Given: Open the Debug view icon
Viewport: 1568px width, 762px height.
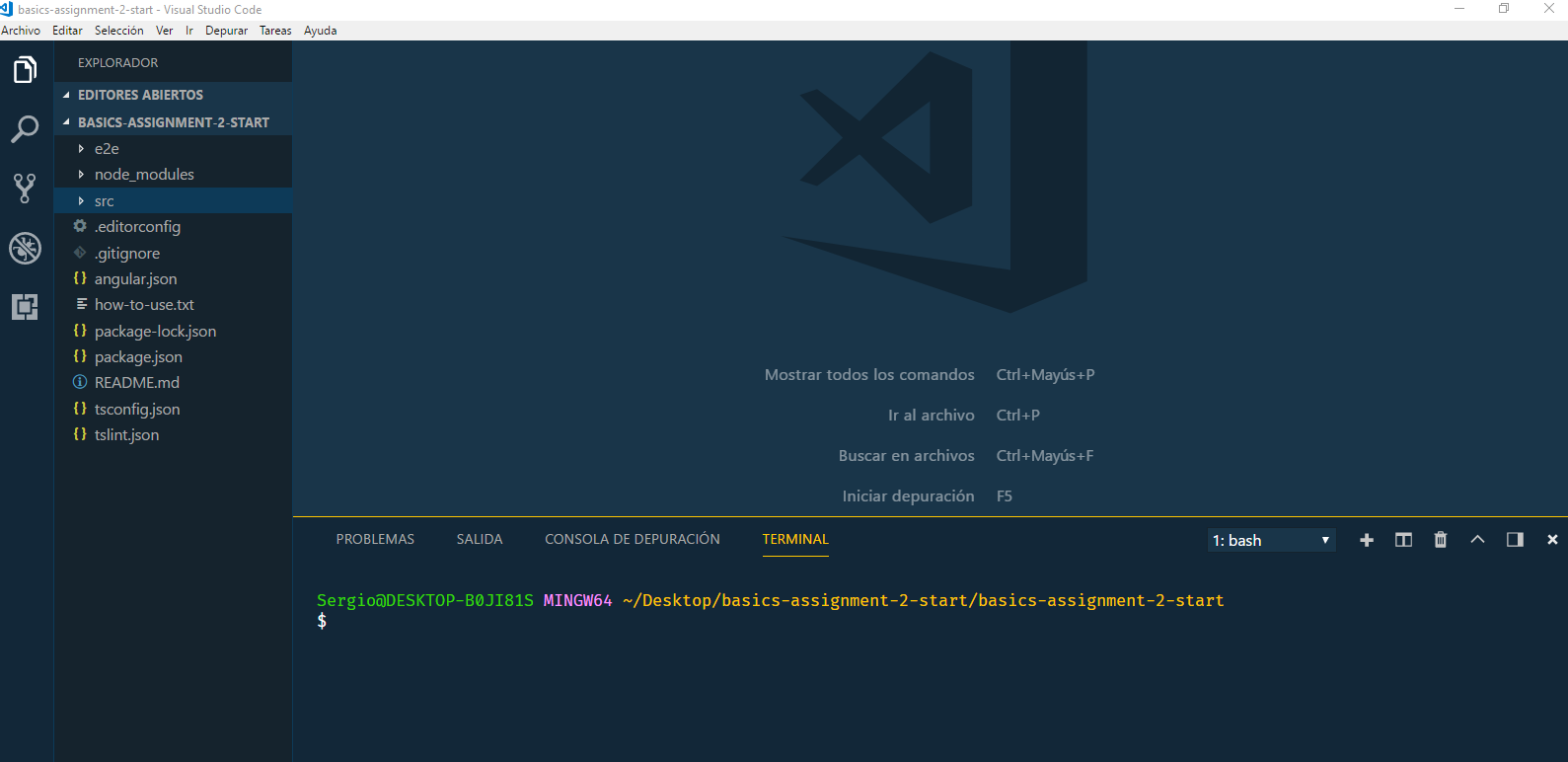Looking at the screenshot, I should (25, 248).
